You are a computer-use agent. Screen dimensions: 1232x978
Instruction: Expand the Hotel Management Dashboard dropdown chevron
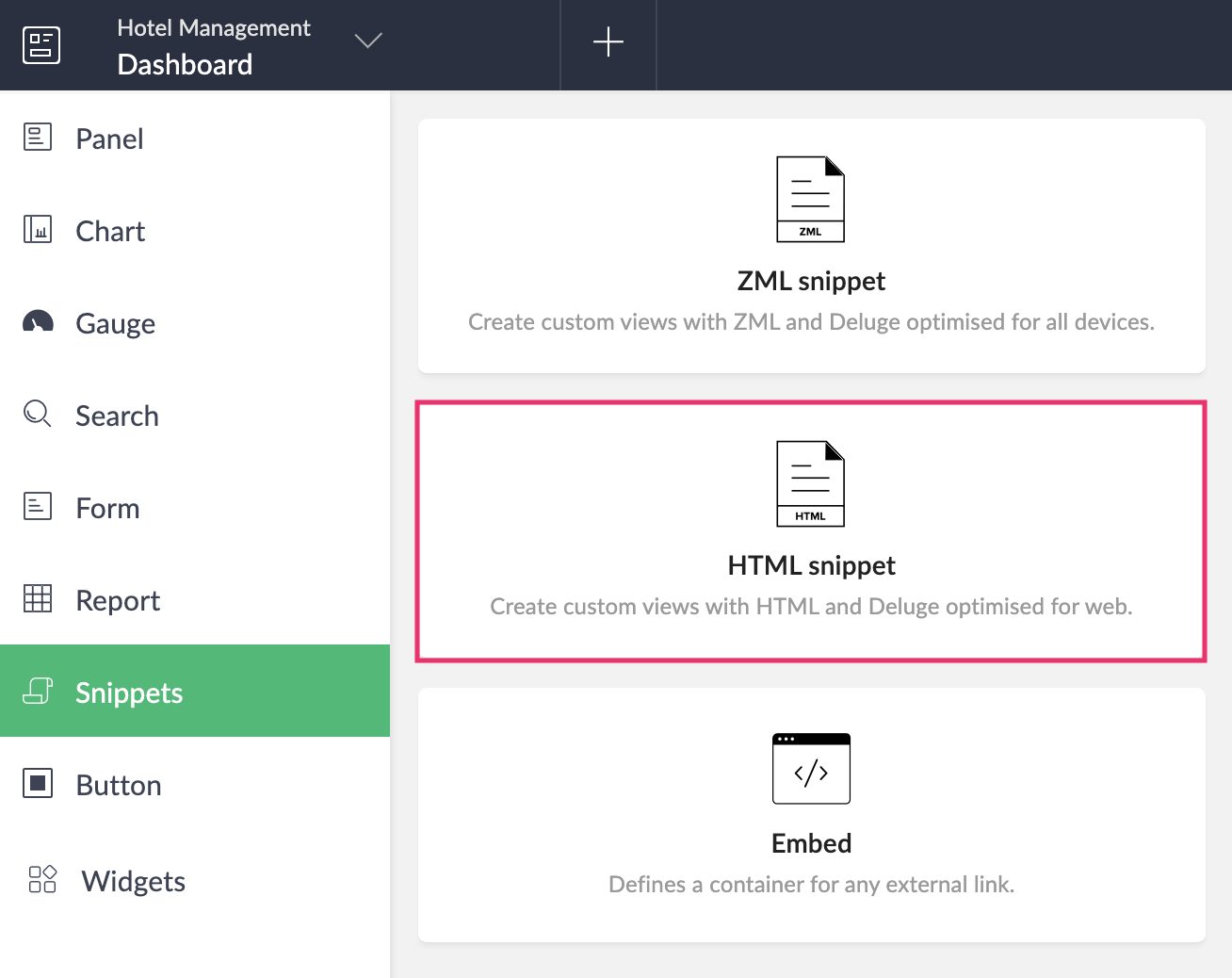[x=368, y=41]
